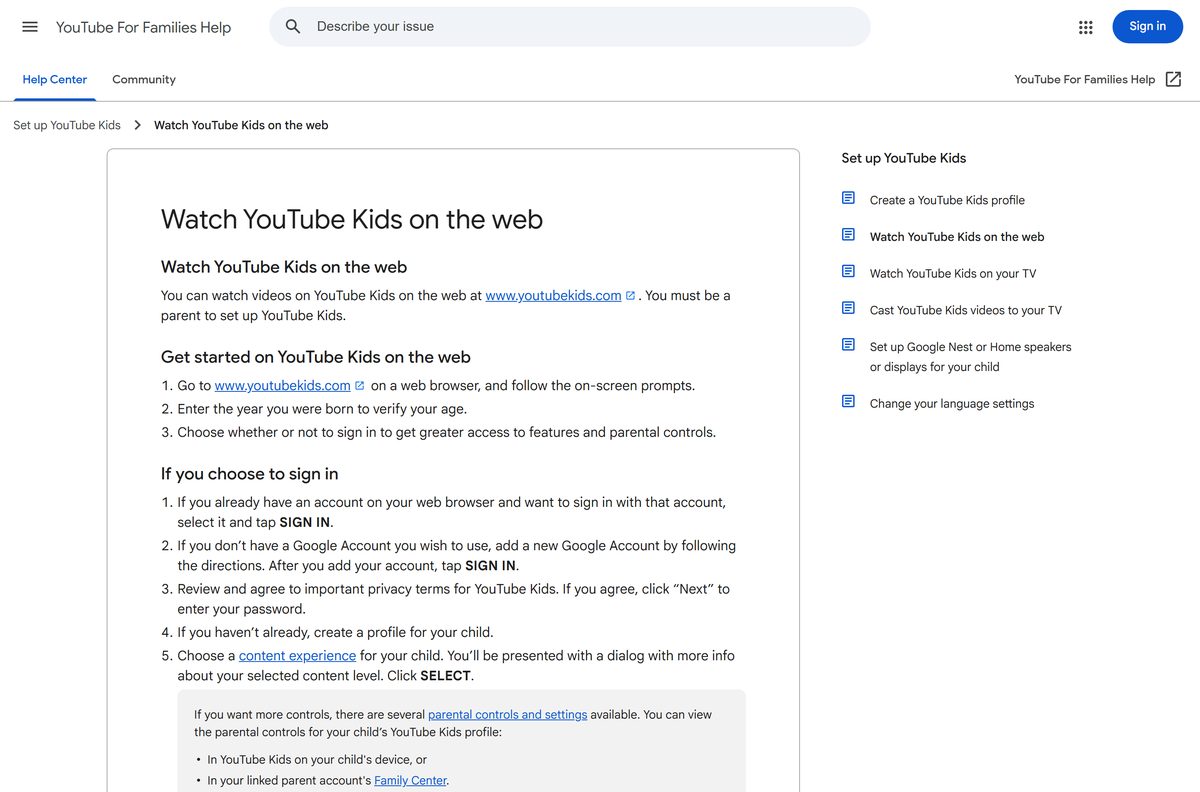Open the Family Center link
This screenshot has height=792, width=1200.
[410, 781]
